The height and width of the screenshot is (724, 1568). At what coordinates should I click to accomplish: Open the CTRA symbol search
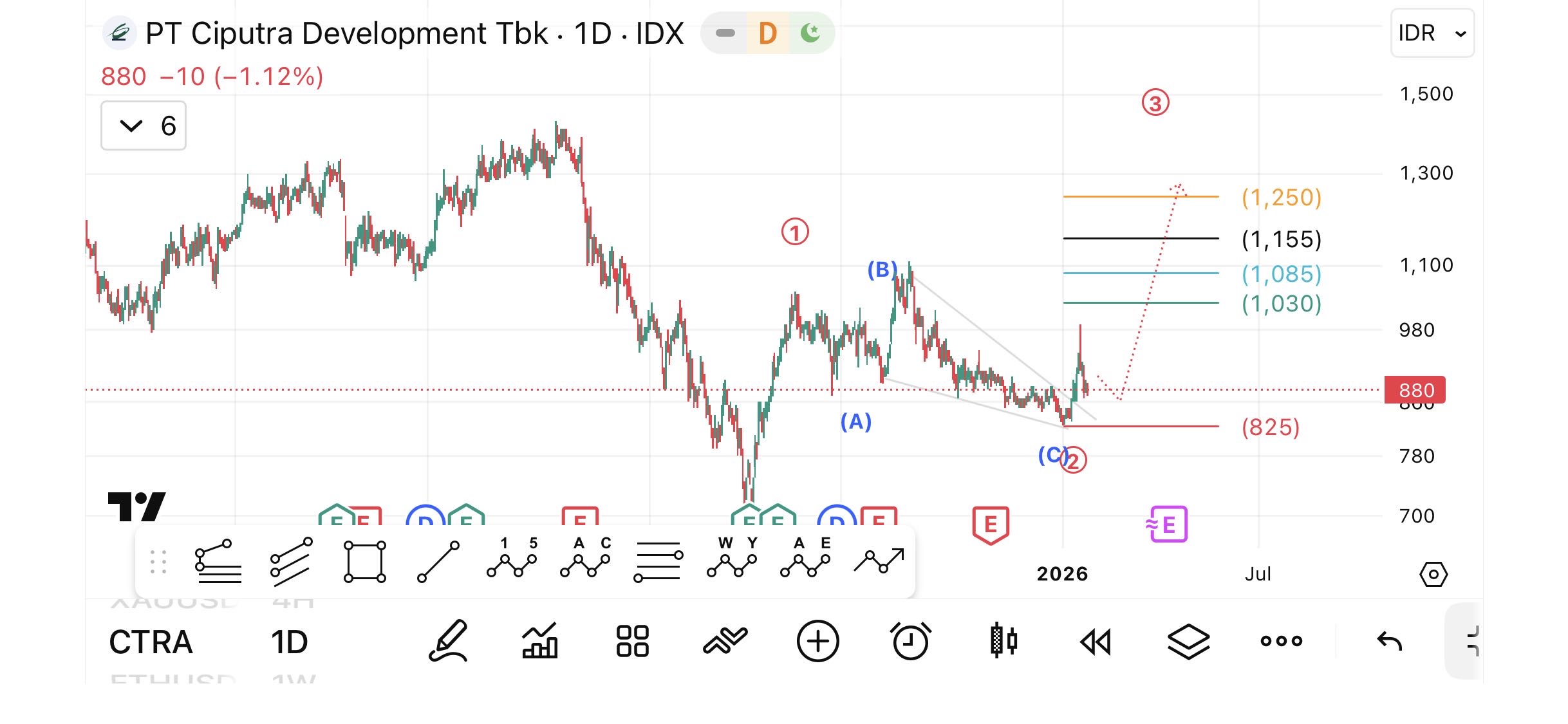tap(151, 642)
